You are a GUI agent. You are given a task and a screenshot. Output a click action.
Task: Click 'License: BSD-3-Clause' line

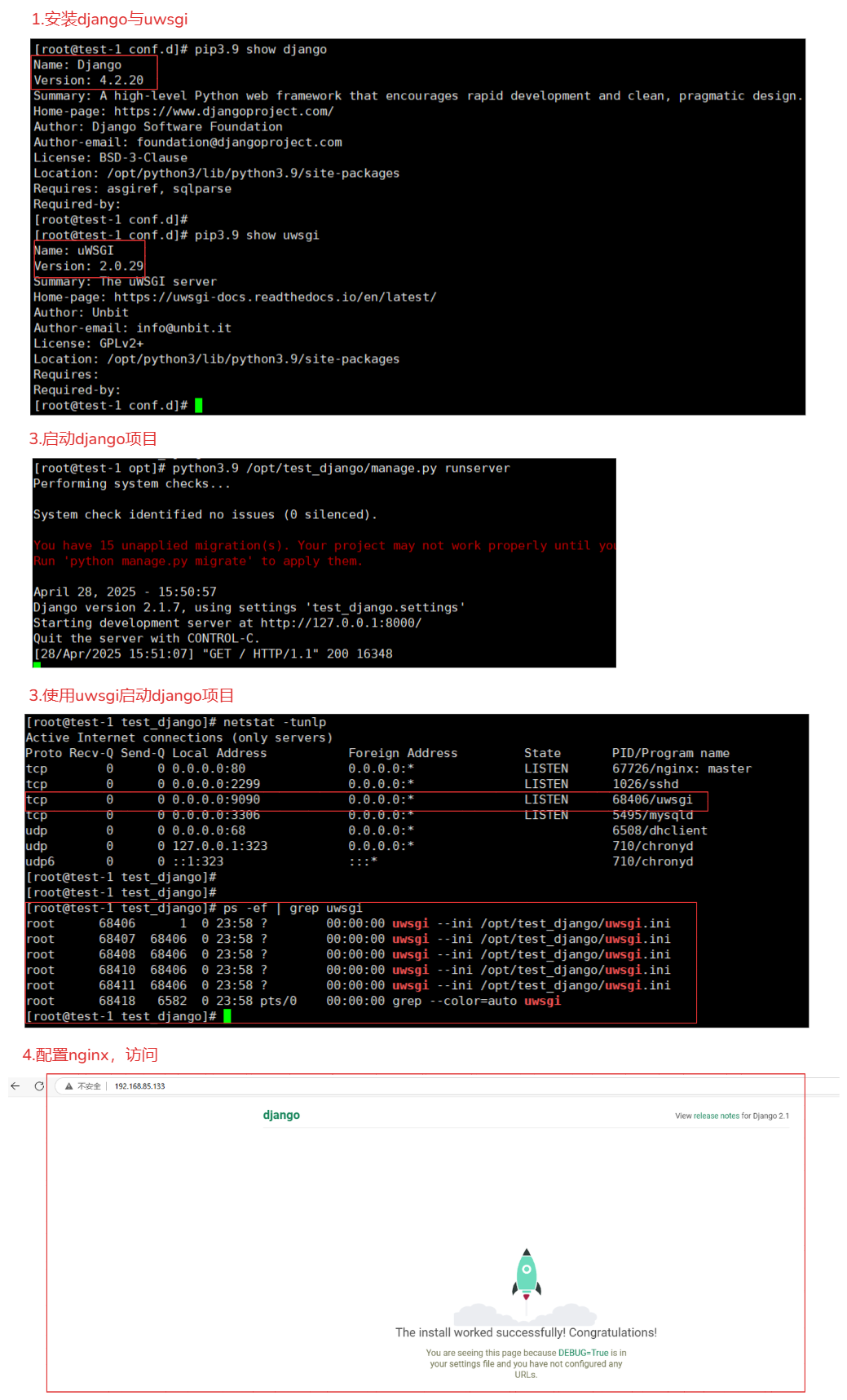[x=110, y=157]
